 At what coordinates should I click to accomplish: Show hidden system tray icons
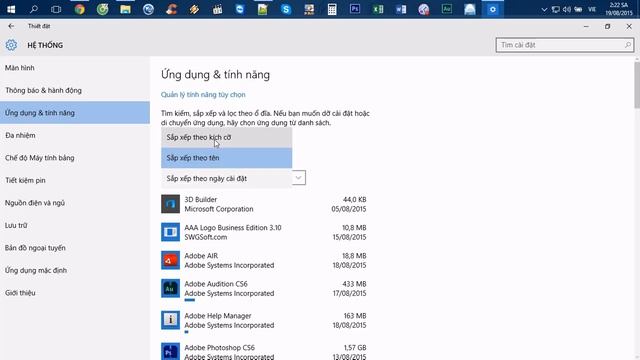(544, 9)
